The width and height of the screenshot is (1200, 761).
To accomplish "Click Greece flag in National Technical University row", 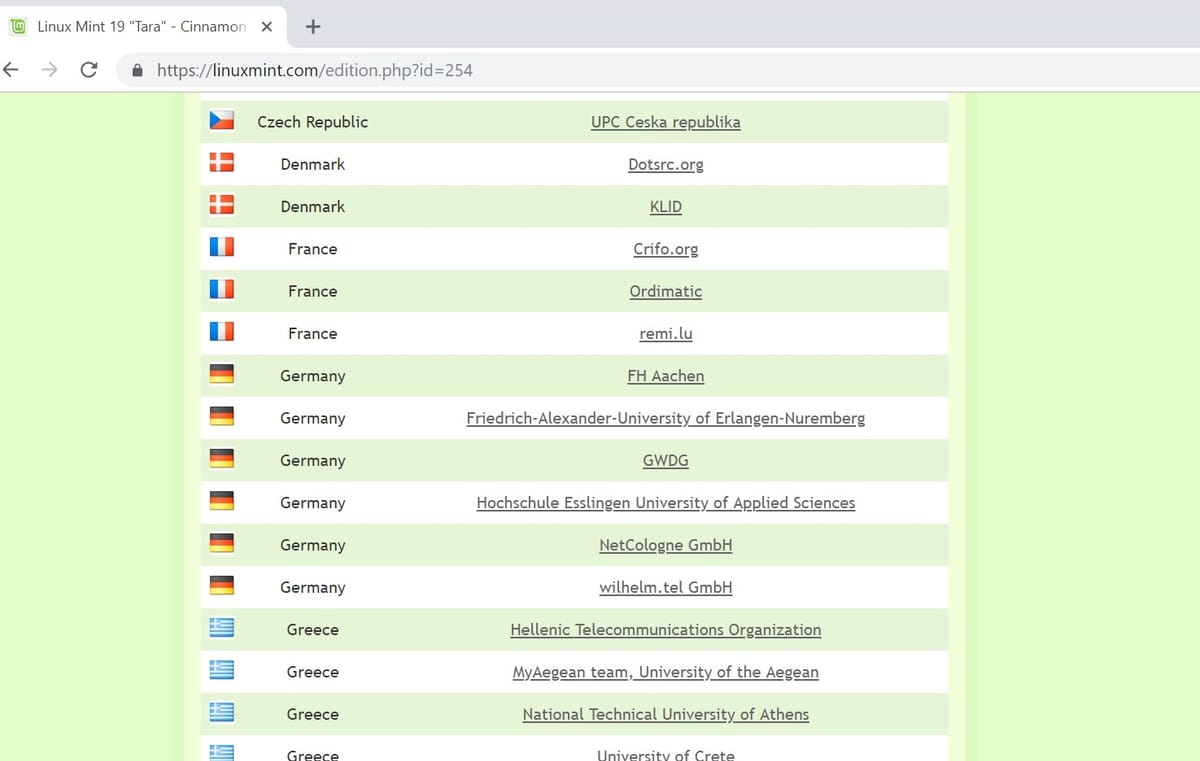I will [221, 713].
